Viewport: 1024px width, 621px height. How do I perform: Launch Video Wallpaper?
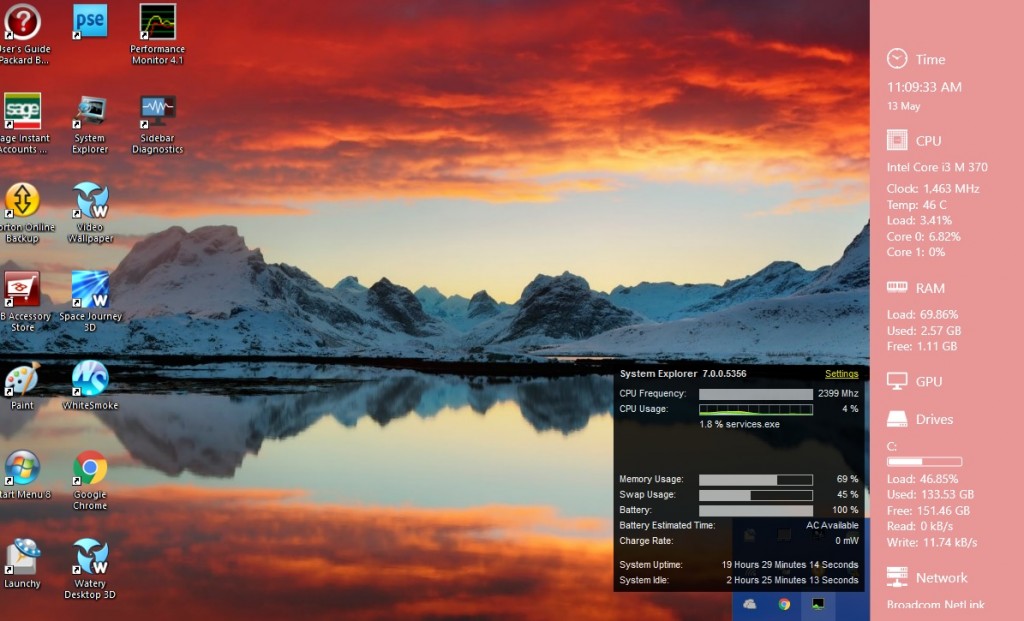89,200
